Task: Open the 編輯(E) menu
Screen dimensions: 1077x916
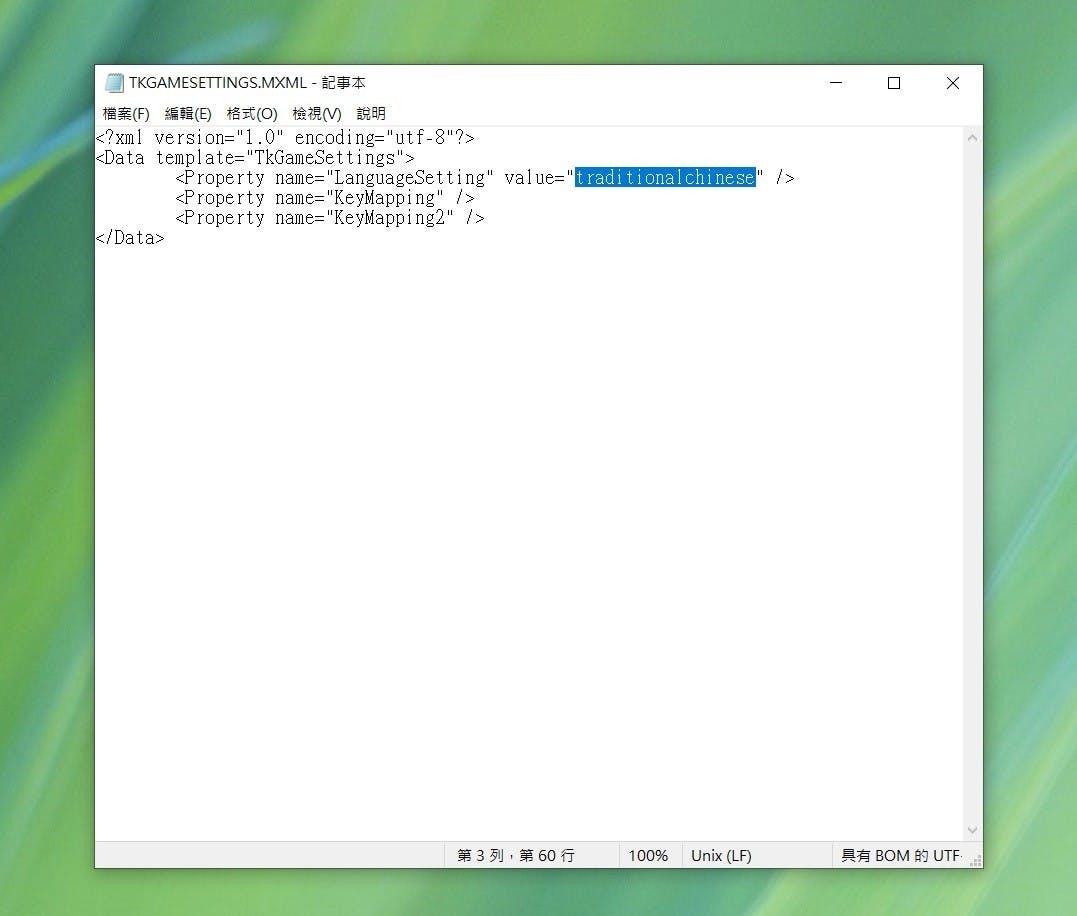Action: (x=188, y=113)
